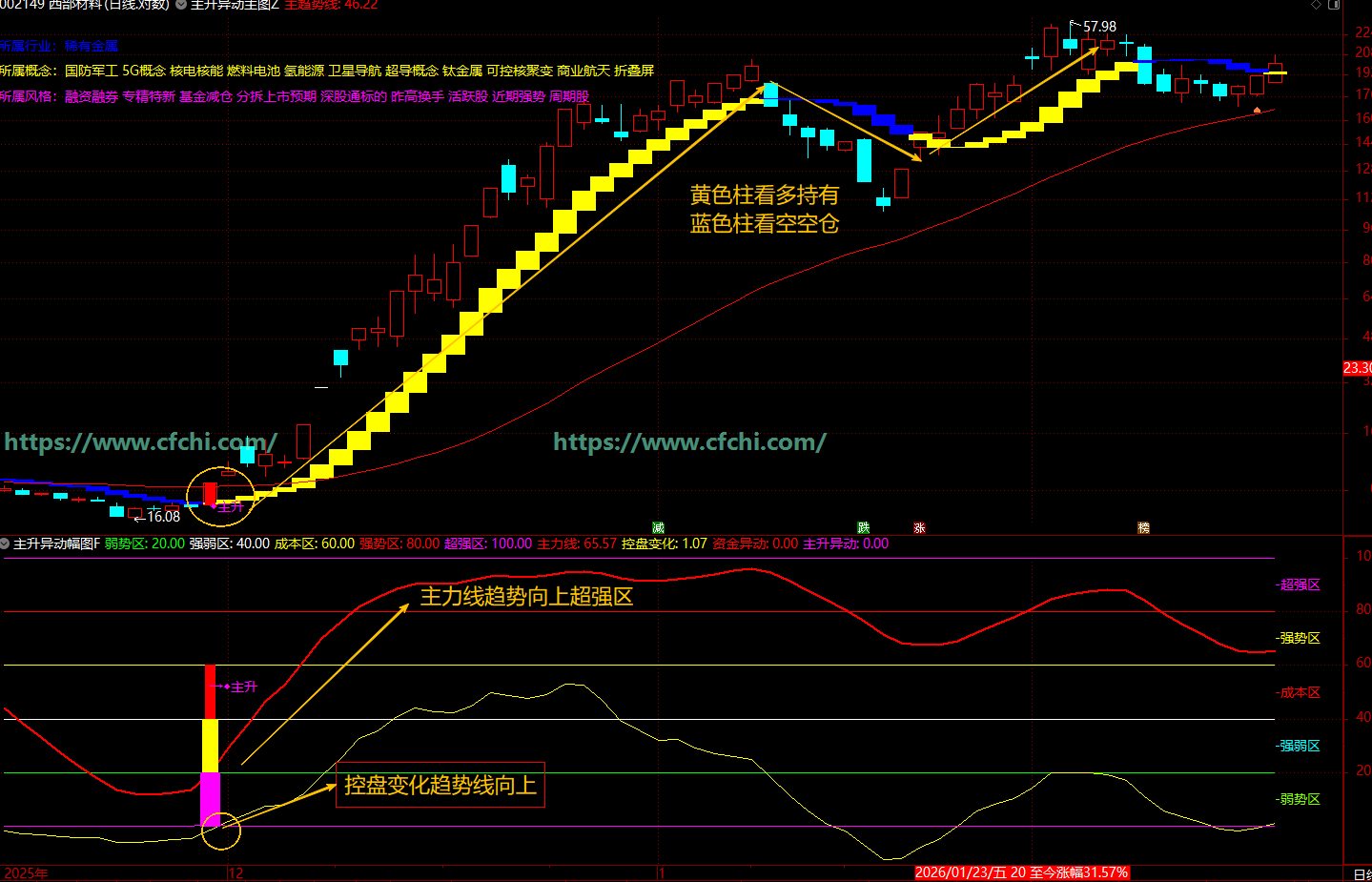The image size is (1372, 882).
Task: Click the 日线 period tab at bottom right
Action: [1362, 874]
